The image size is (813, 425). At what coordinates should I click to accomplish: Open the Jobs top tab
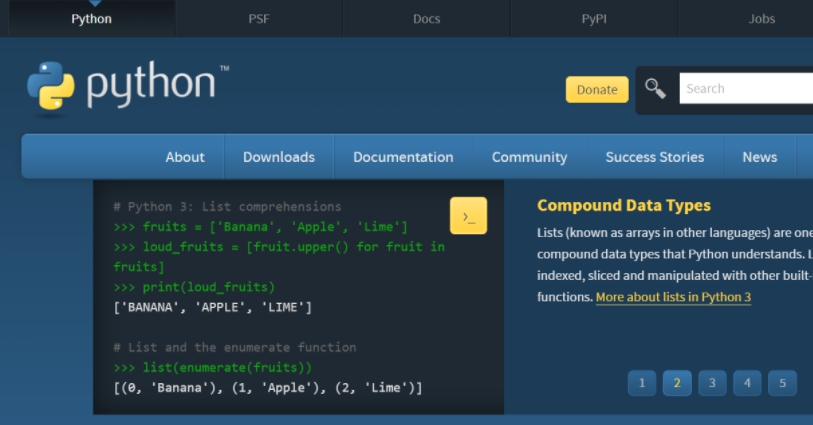click(x=762, y=19)
